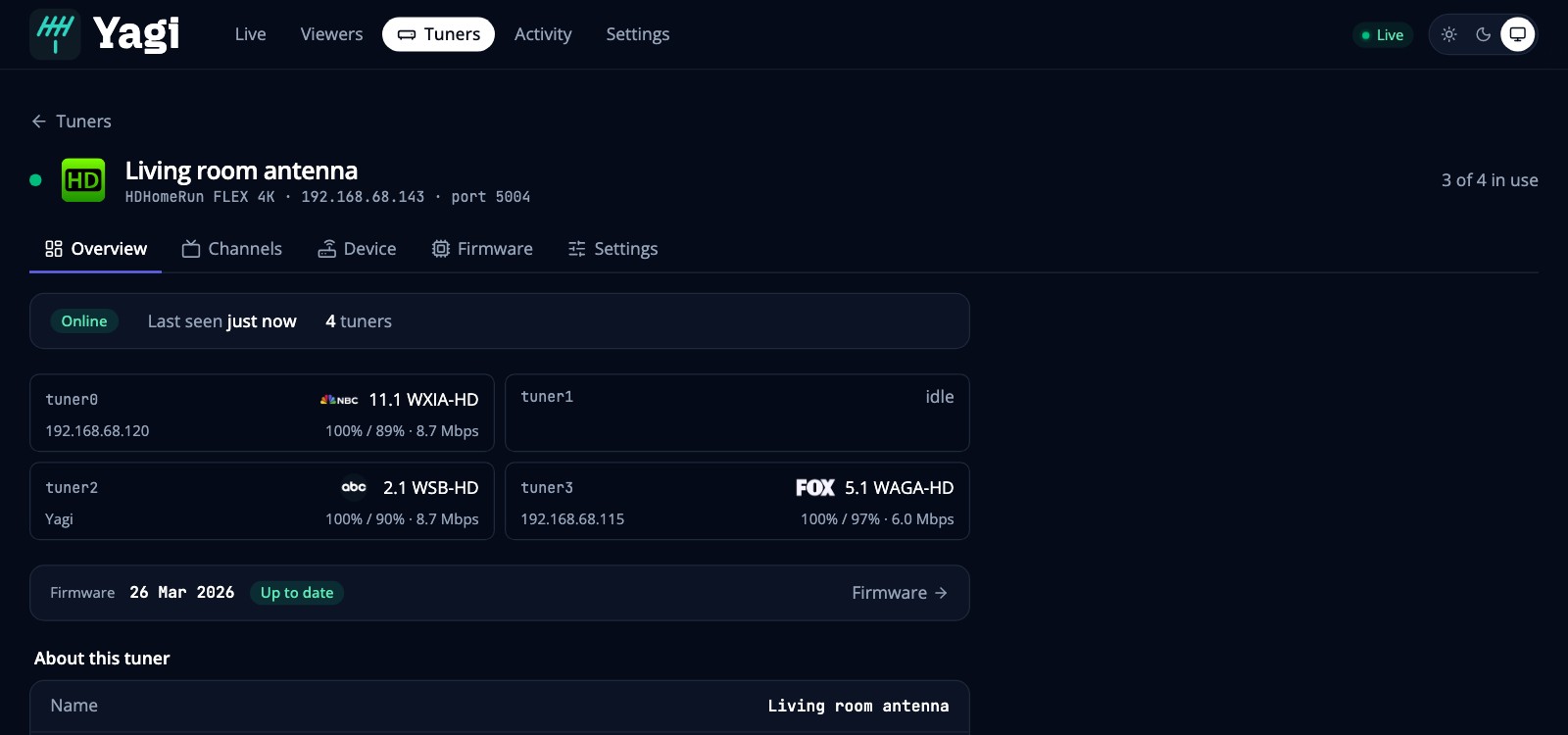The image size is (1568, 735).
Task: Switch to dark theme moon icon
Action: pos(1484,34)
